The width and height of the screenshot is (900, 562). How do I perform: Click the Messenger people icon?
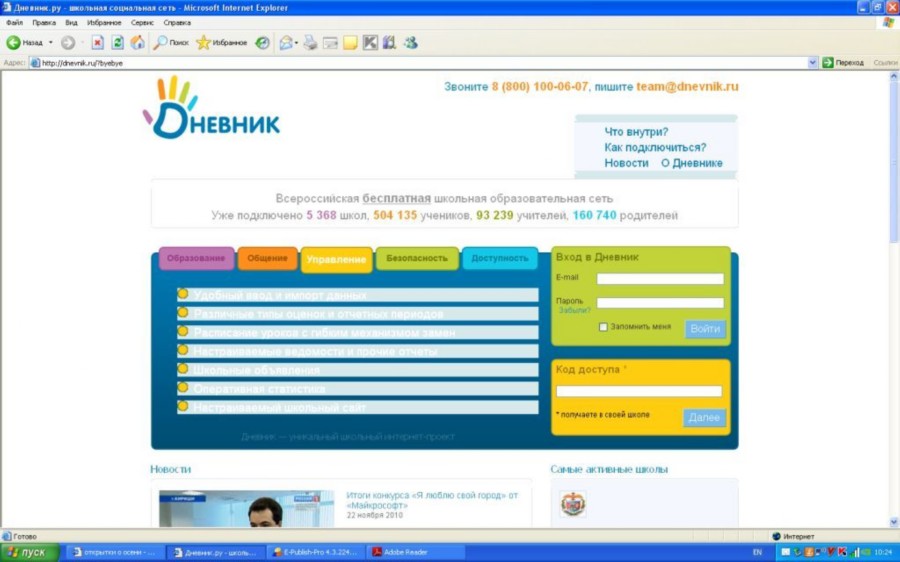(410, 42)
